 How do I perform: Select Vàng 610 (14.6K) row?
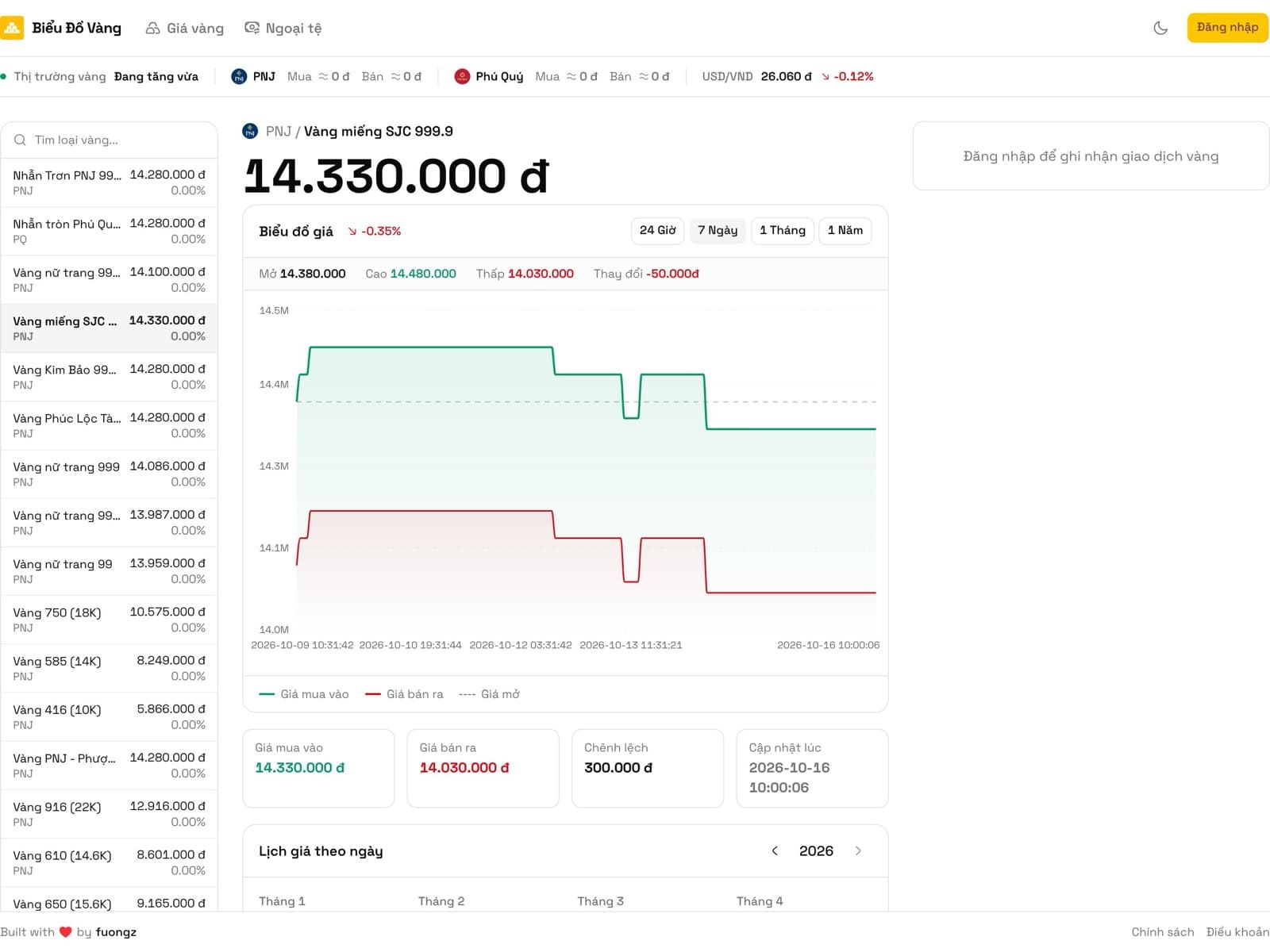point(110,862)
